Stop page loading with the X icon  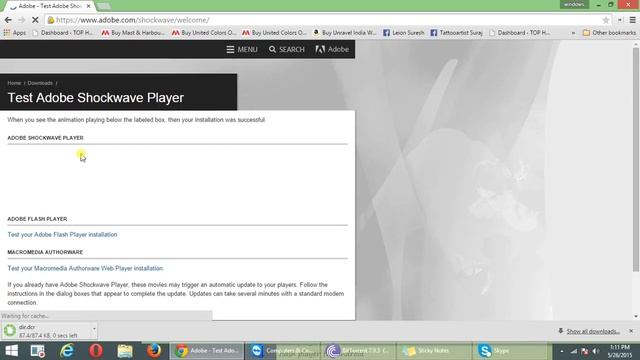(x=35, y=20)
